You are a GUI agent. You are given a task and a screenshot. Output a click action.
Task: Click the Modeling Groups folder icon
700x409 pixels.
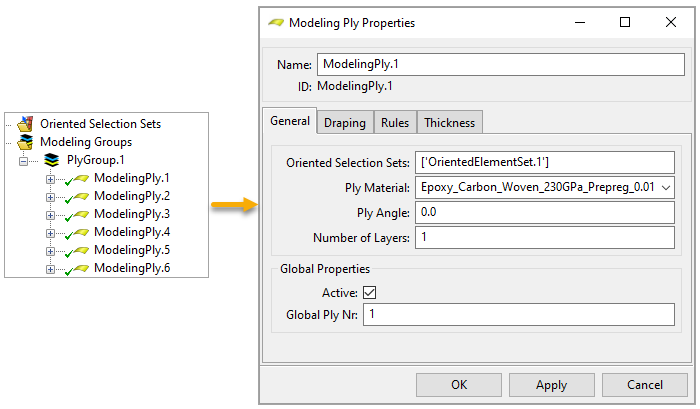(x=25, y=142)
